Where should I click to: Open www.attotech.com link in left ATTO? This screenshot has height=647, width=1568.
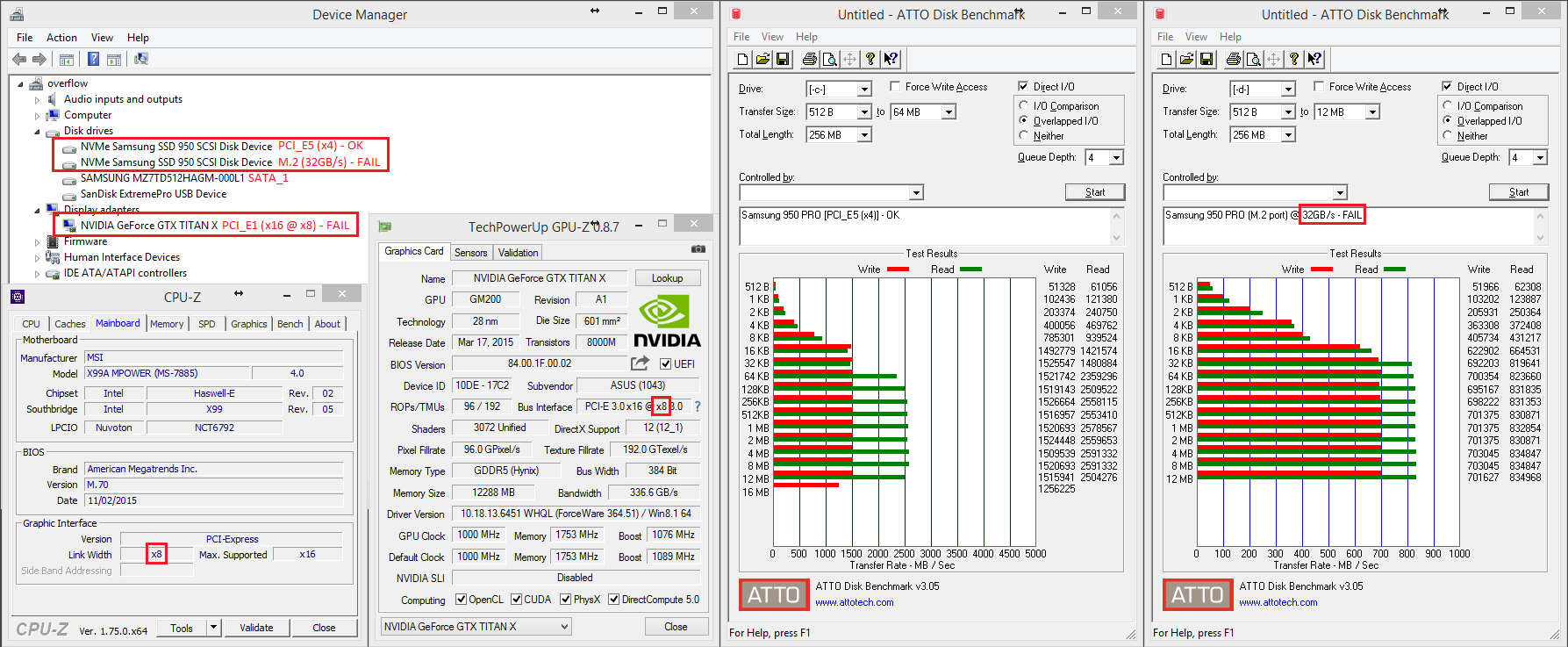point(854,602)
